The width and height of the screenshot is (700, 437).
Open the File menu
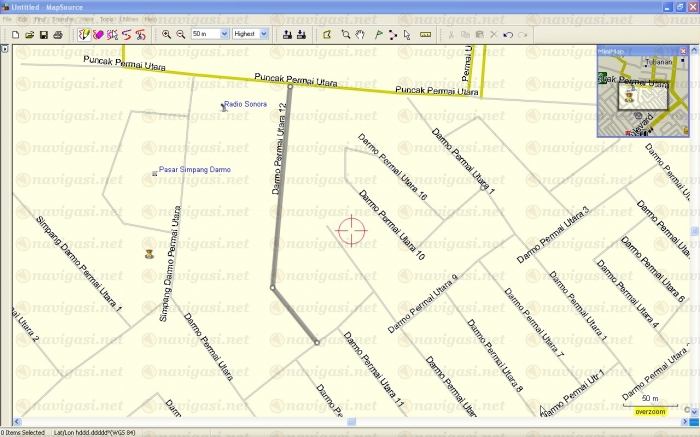click(x=7, y=19)
